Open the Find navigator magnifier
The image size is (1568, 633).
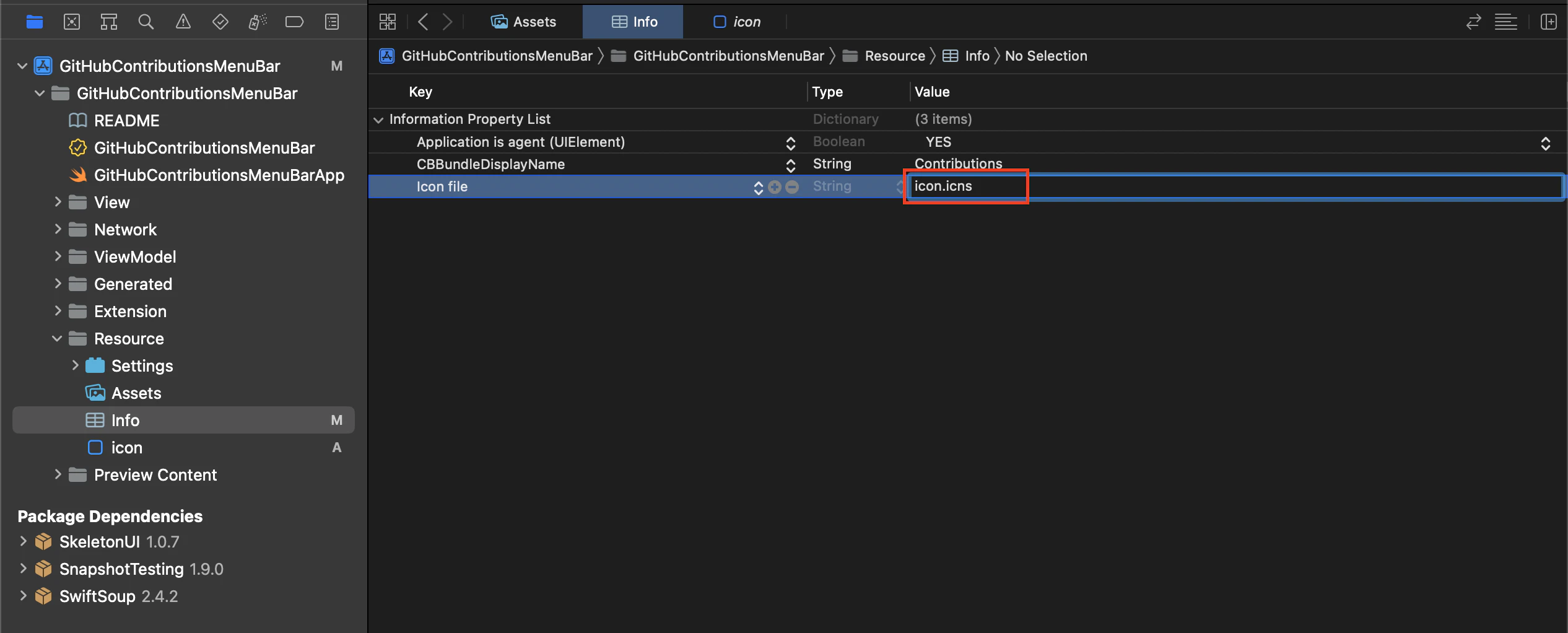point(146,22)
